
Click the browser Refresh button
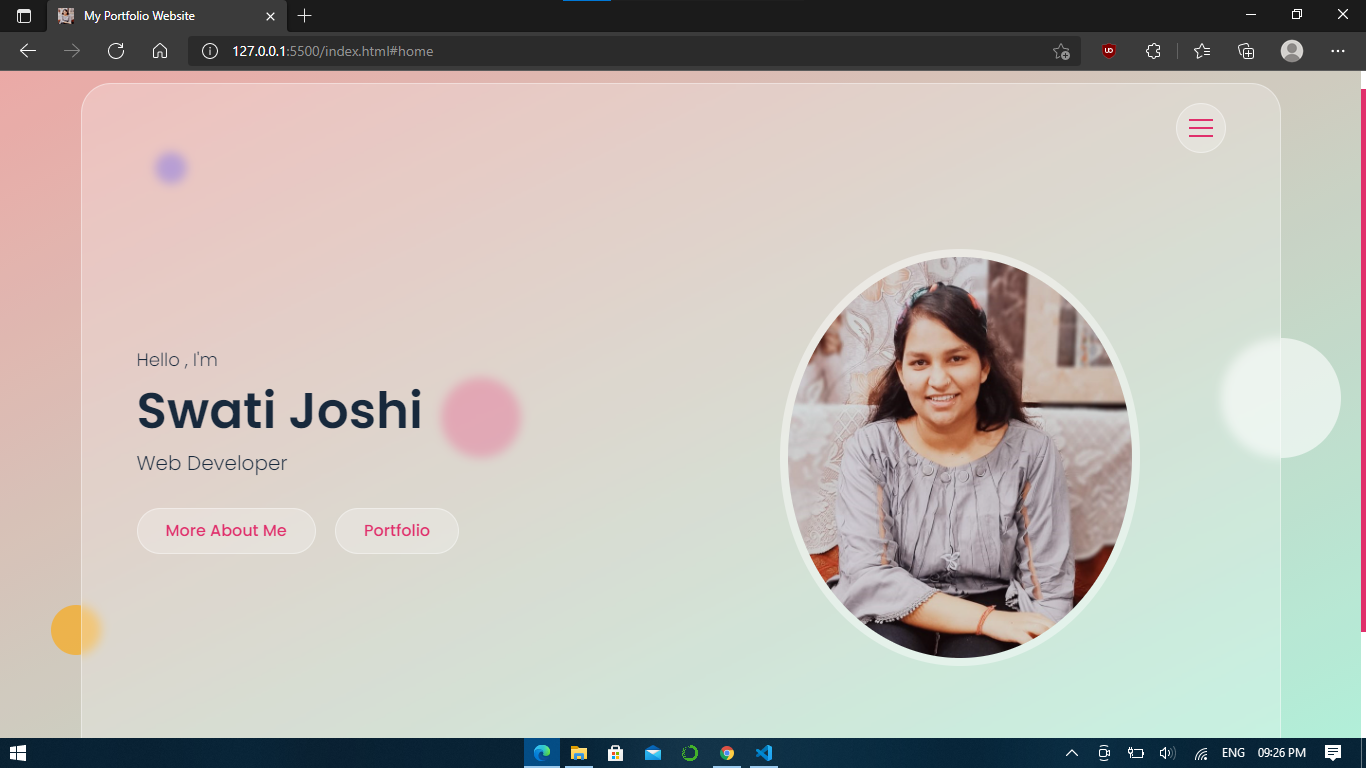point(116,51)
